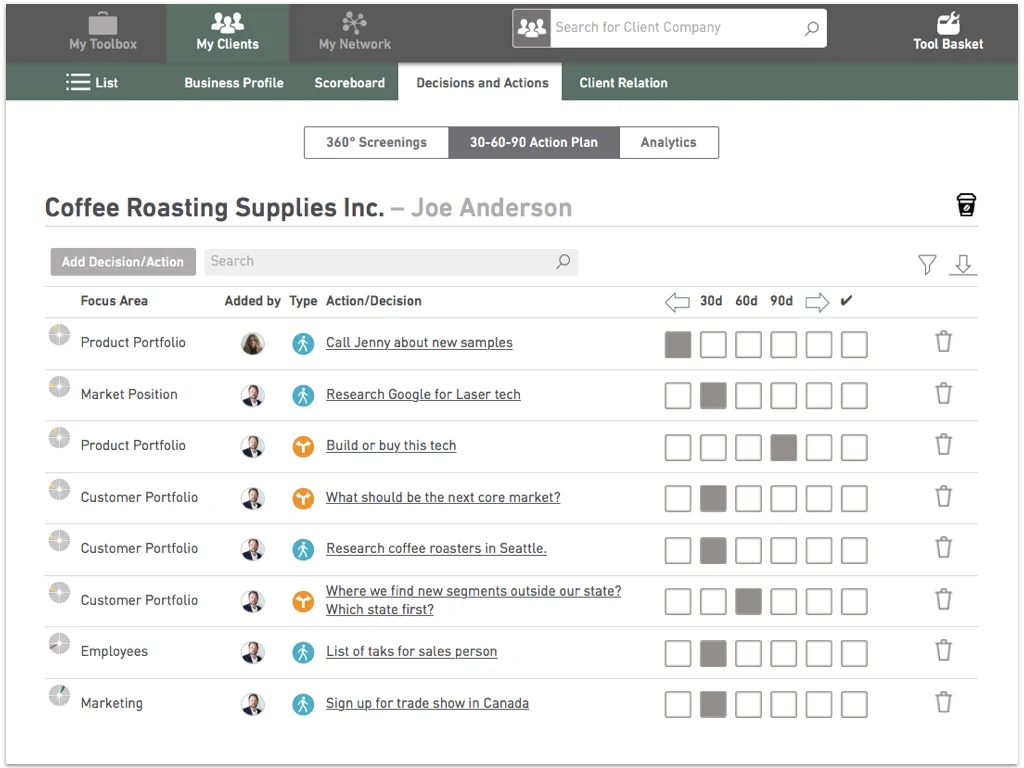The height and width of the screenshot is (768, 1024).
Task: Tick the 60d box for Research Google for Laser tech
Action: click(748, 396)
